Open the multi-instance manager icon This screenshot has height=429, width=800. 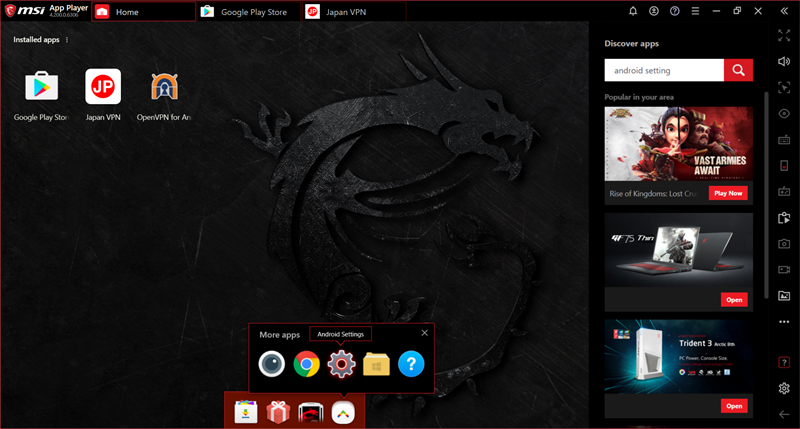[x=784, y=218]
